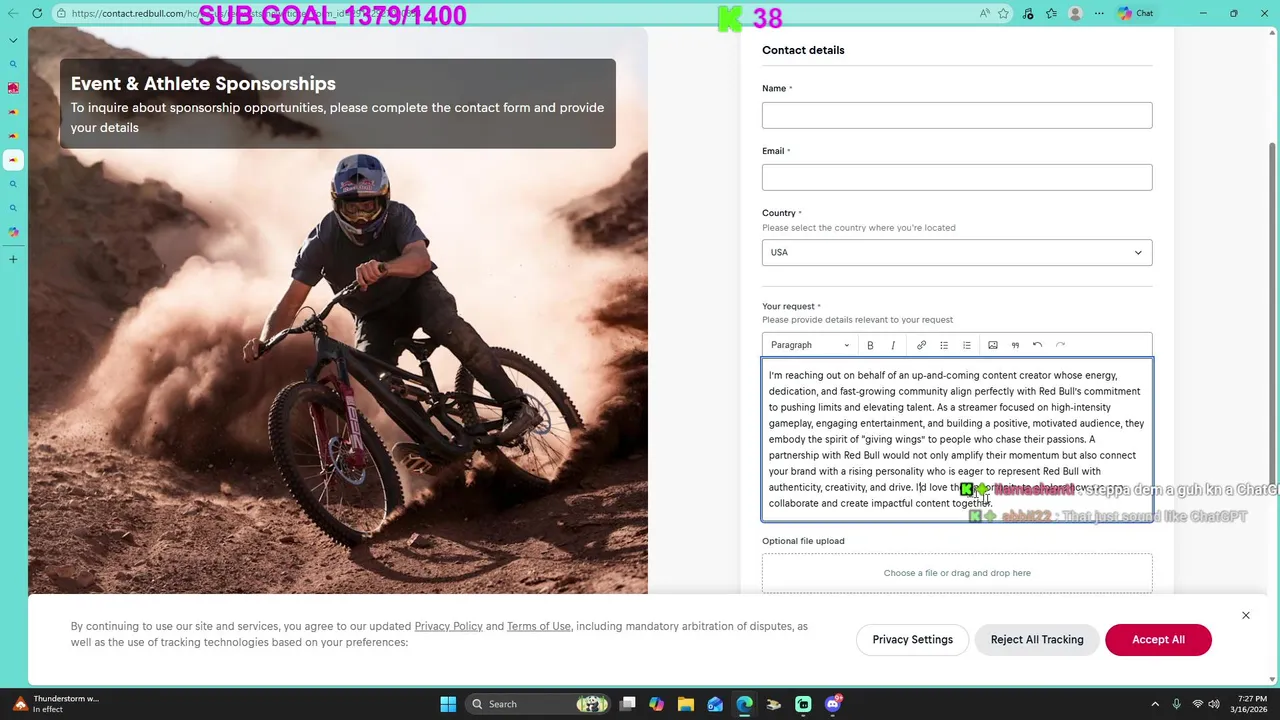Reject All Tracking cookies

point(1037,639)
